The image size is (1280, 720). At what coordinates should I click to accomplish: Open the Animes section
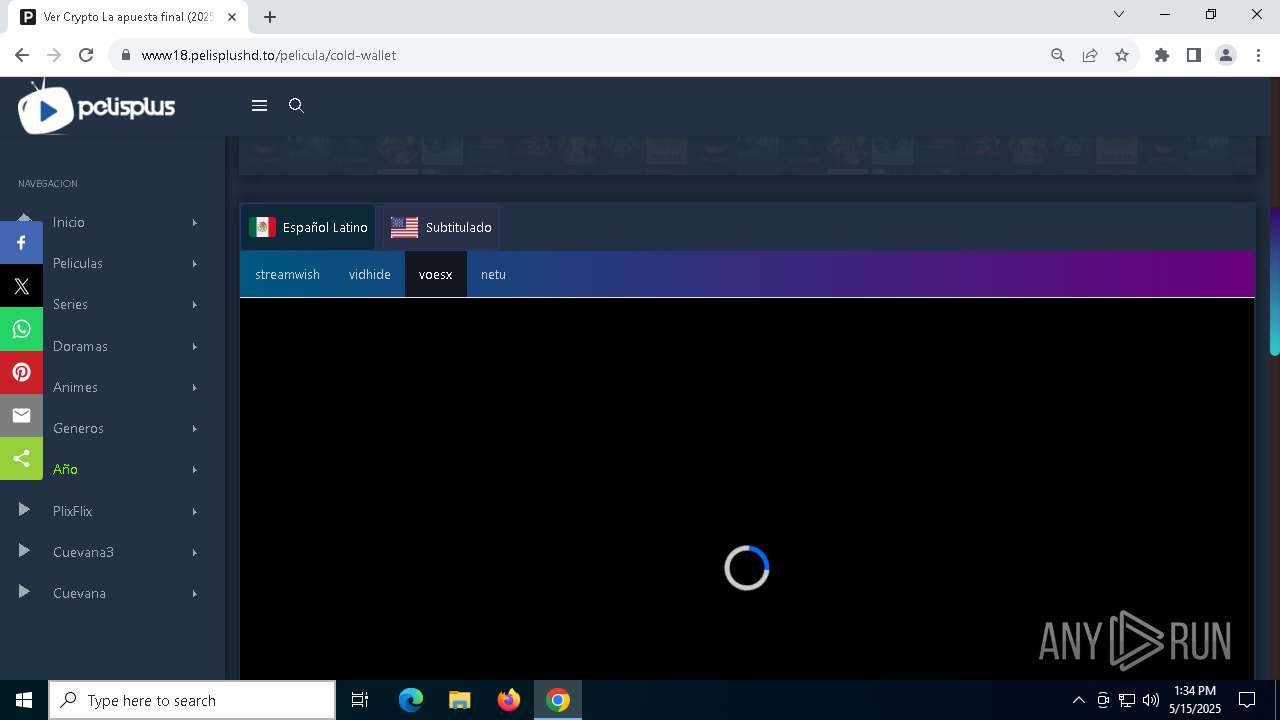pos(75,387)
